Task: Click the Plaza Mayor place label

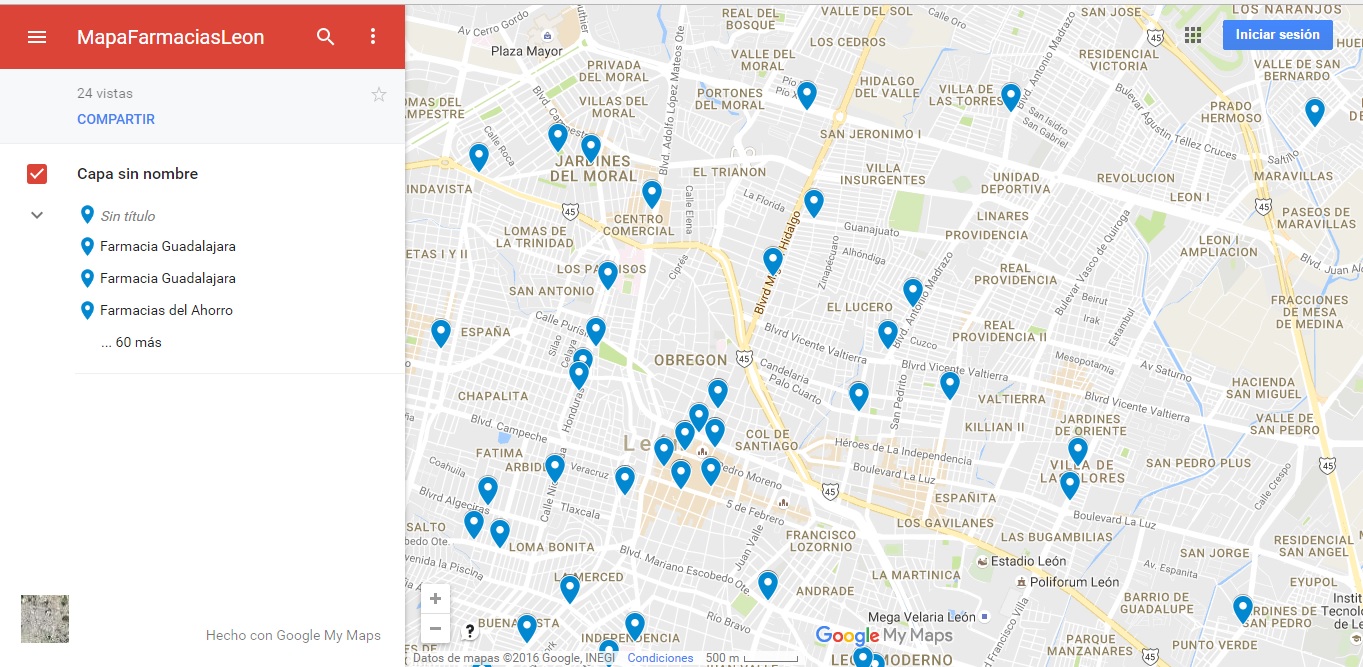Action: coord(527,51)
